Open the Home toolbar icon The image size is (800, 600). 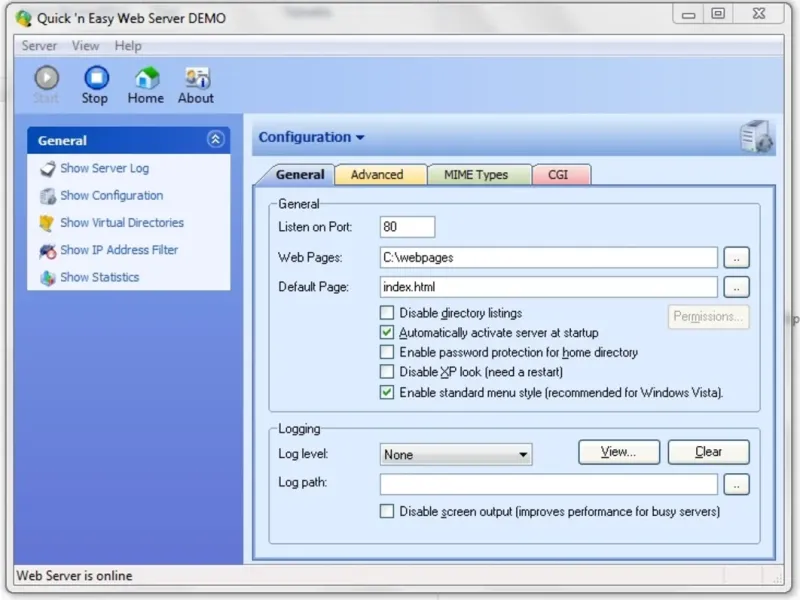point(146,78)
